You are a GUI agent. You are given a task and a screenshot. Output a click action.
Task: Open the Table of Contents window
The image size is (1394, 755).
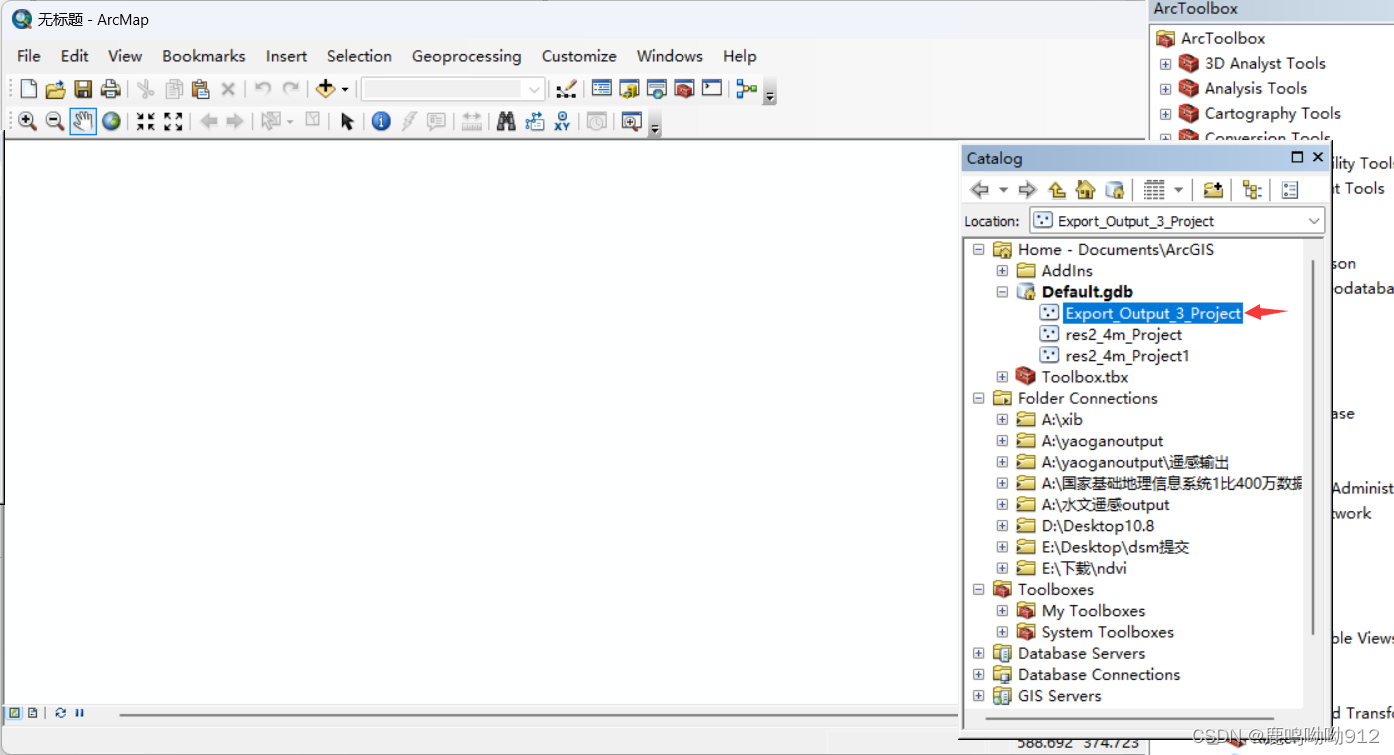tap(602, 89)
